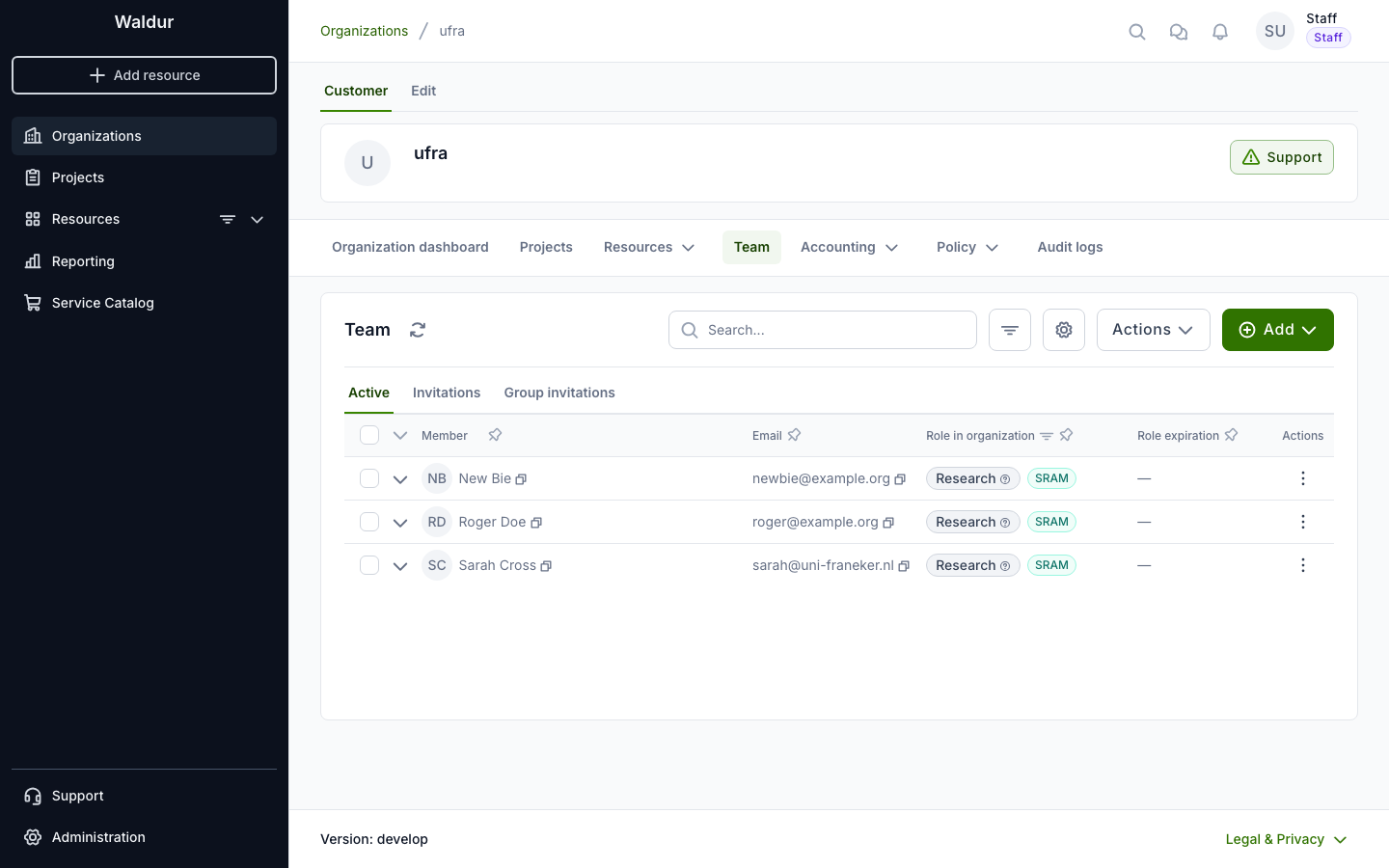Image resolution: width=1389 pixels, height=868 pixels.
Task: Open the Accounting dropdown menu
Action: [849, 247]
